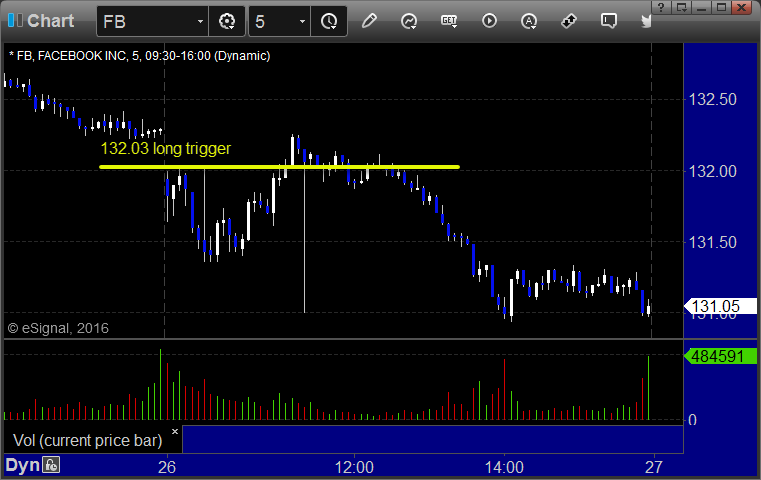Minimize the chart window
761x480 pixels.
click(702, 7)
